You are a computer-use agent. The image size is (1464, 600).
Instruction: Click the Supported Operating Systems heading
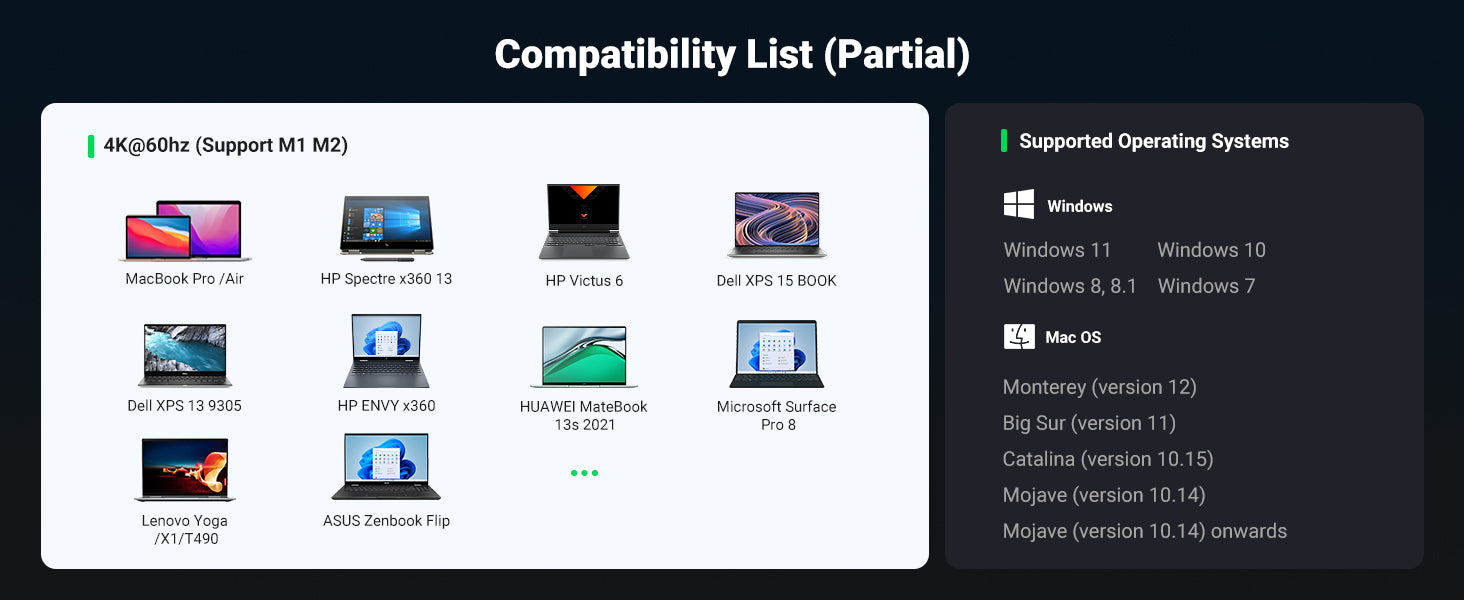click(1153, 141)
